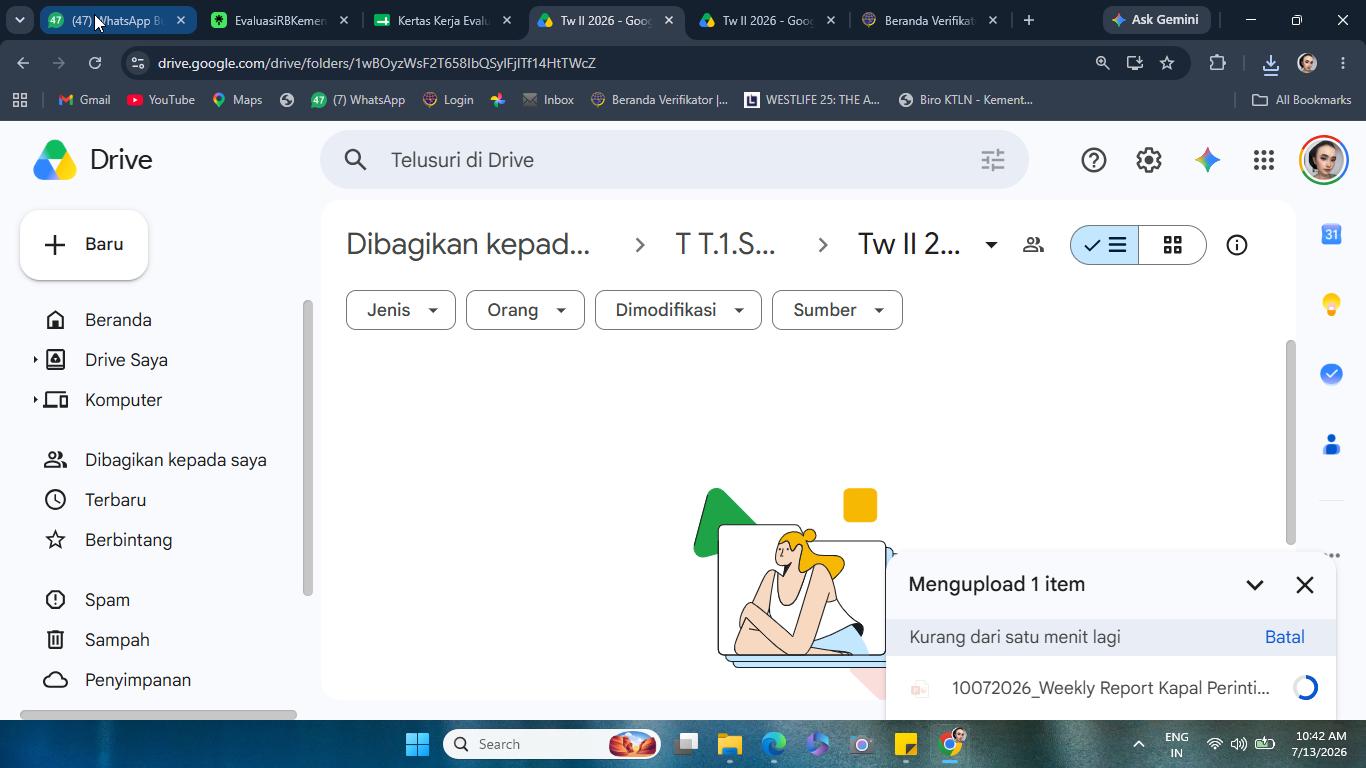
Task: Focus the Telusuri di Drive search field
Action: coord(674,160)
